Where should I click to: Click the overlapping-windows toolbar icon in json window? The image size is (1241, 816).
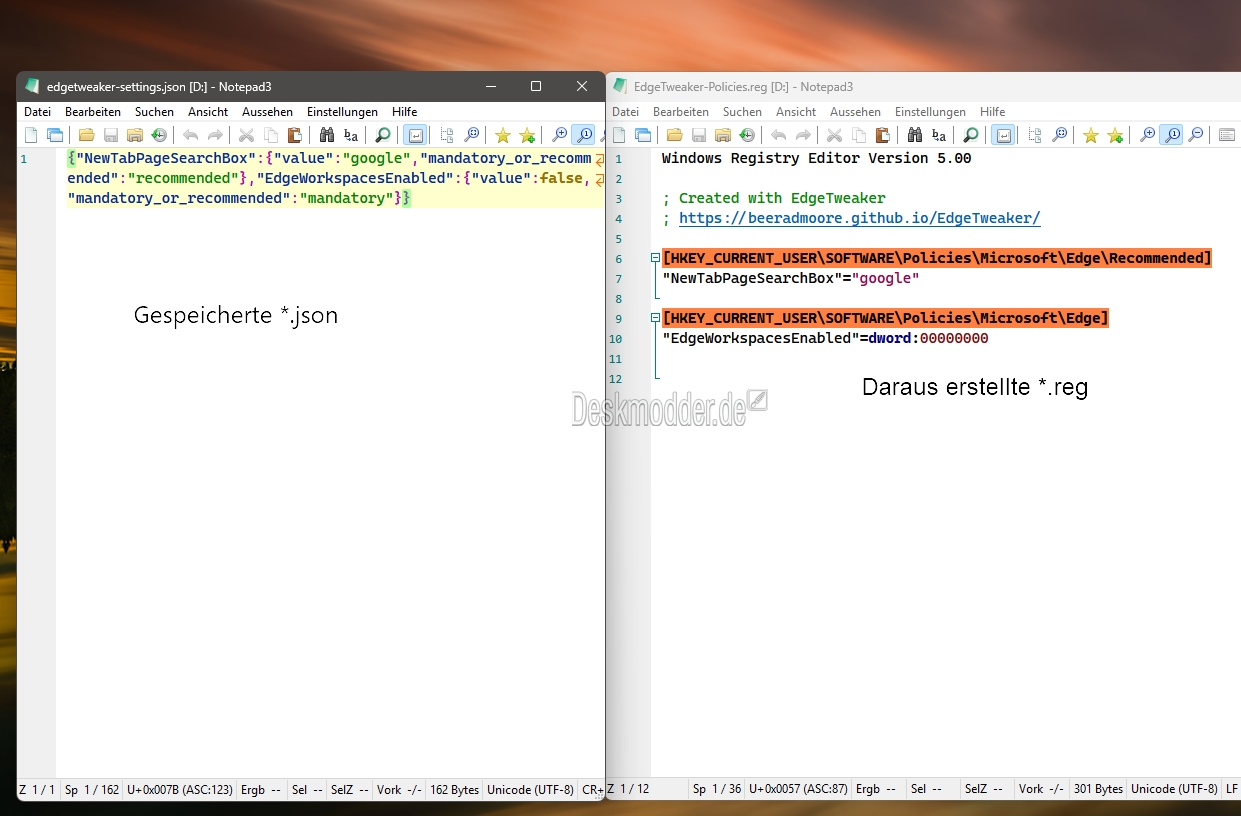[x=55, y=135]
